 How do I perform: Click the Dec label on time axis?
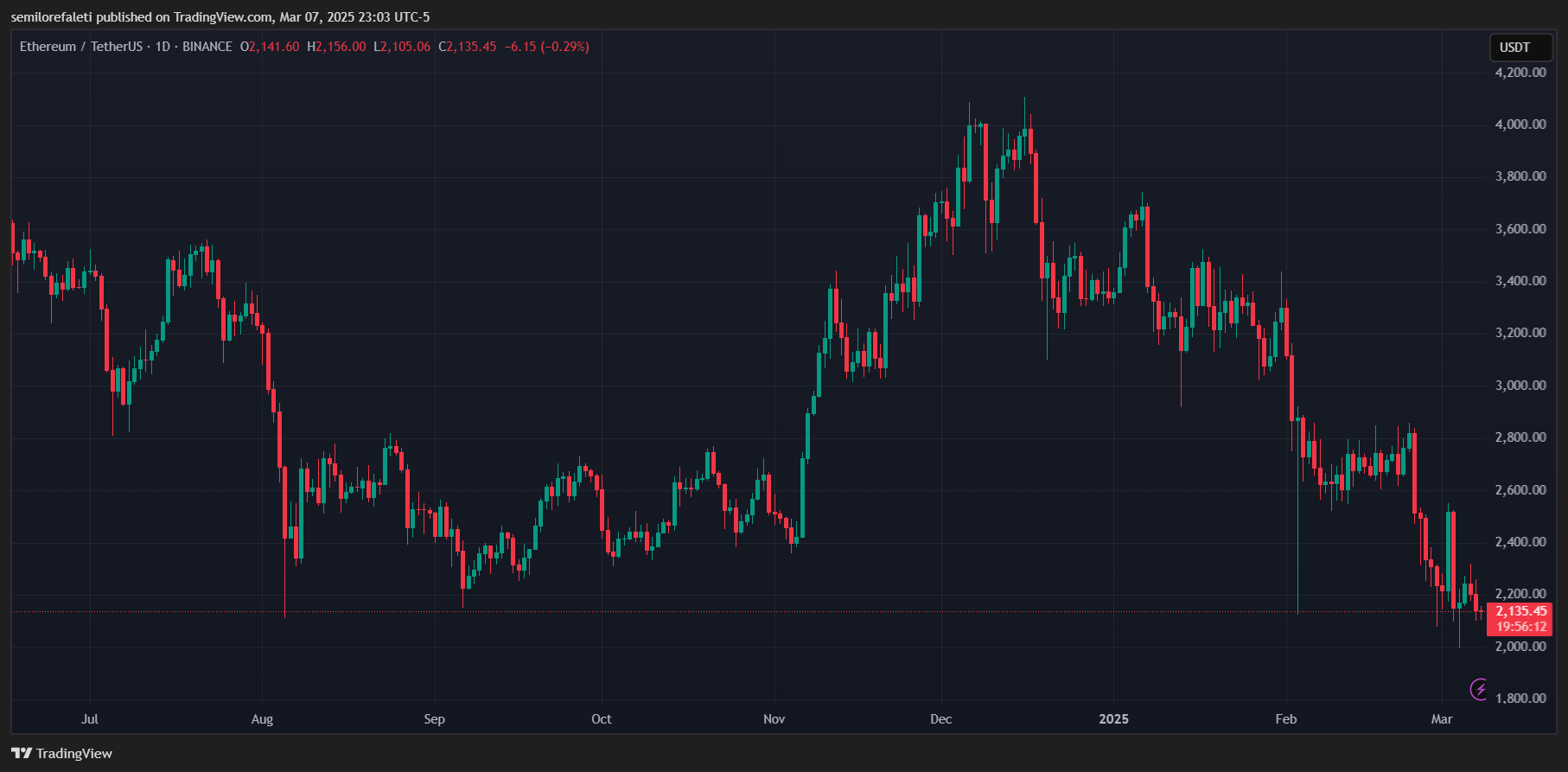click(x=941, y=719)
